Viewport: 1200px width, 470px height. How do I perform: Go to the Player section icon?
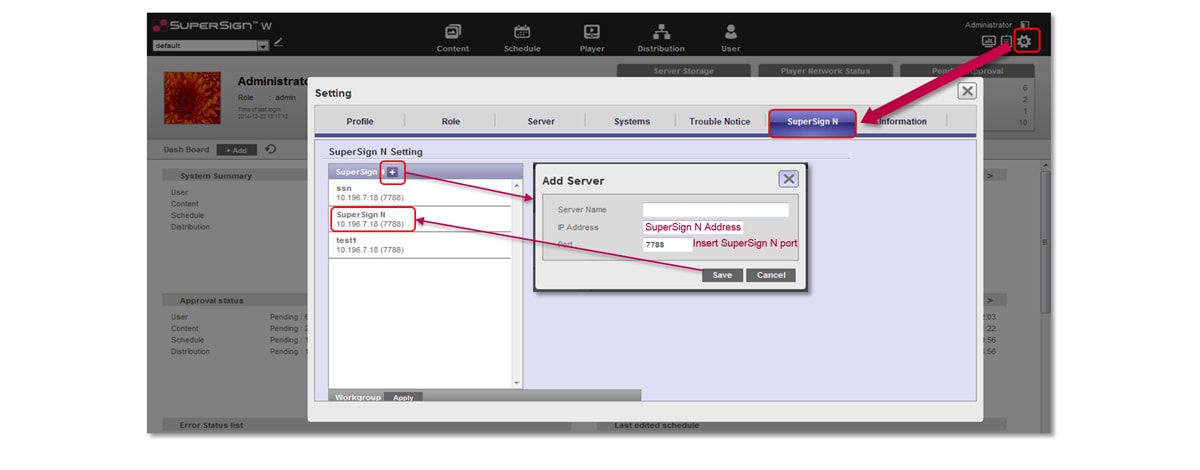(x=592, y=33)
